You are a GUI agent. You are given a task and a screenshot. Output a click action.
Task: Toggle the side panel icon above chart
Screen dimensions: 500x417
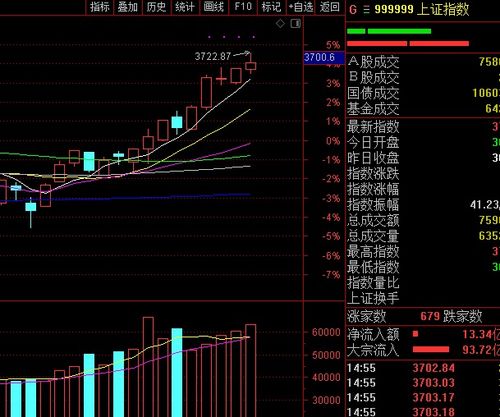(x=296, y=23)
